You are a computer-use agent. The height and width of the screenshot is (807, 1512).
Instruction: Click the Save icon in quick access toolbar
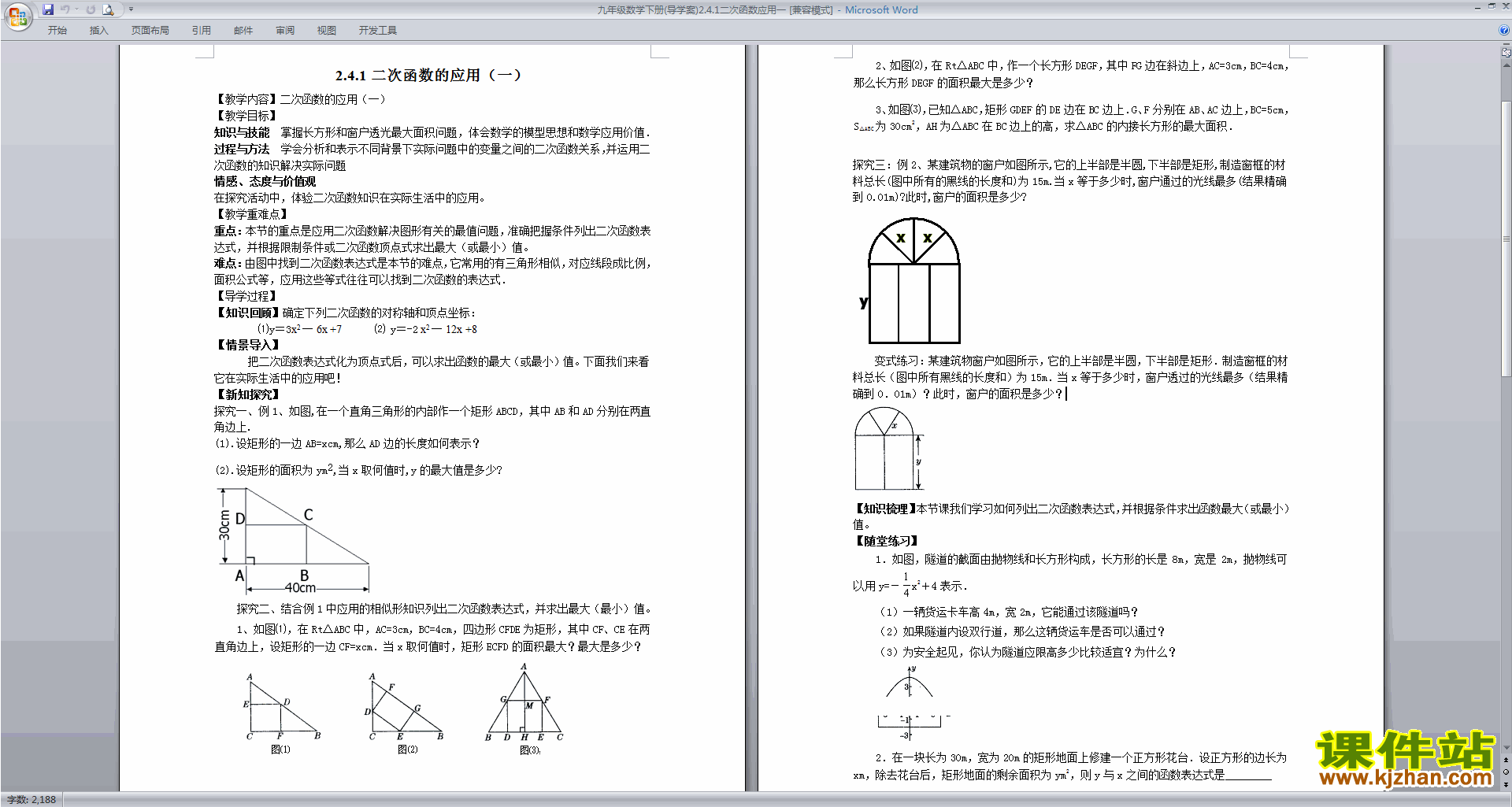(x=48, y=9)
